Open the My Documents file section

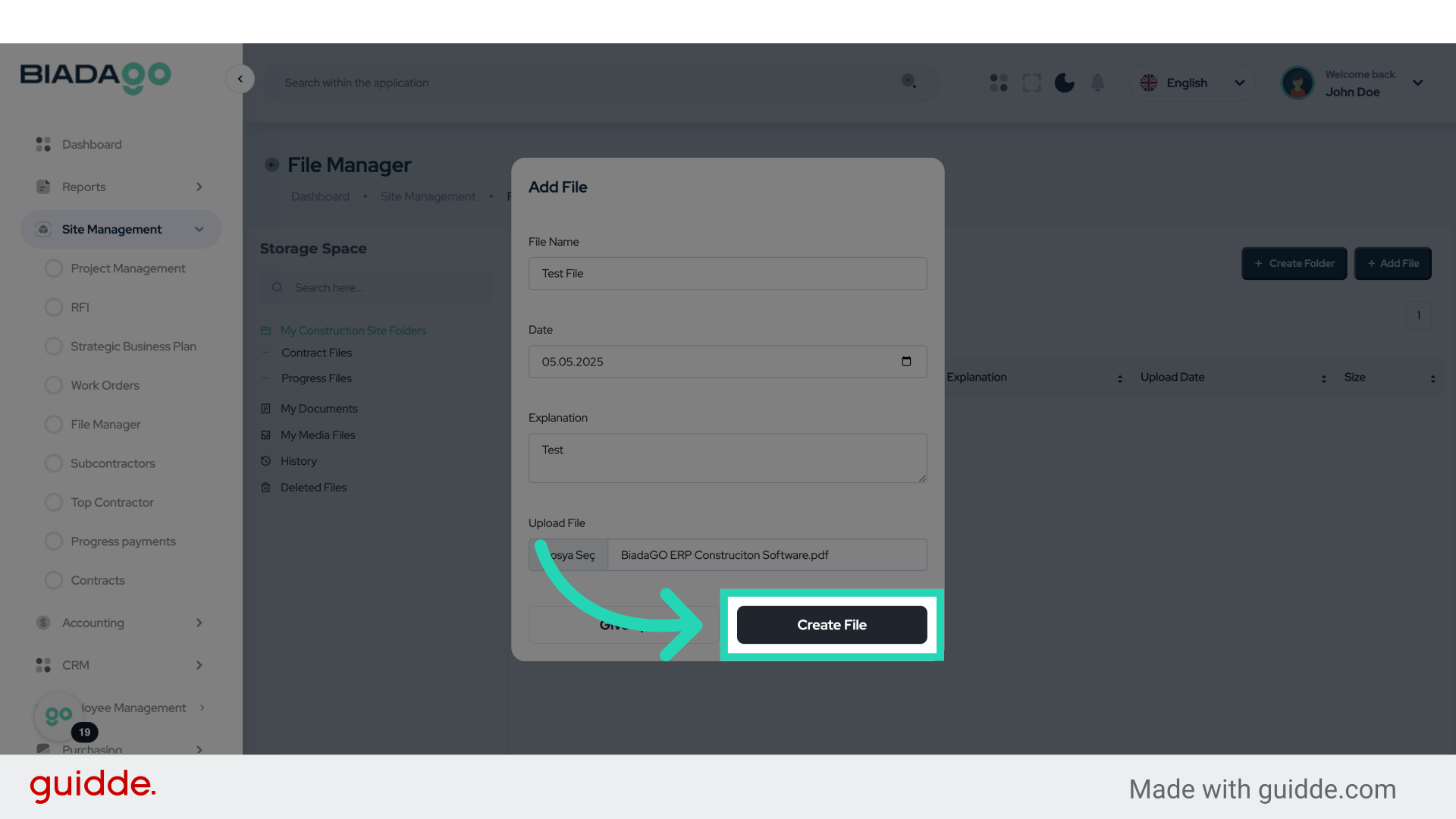pyautogui.click(x=318, y=408)
